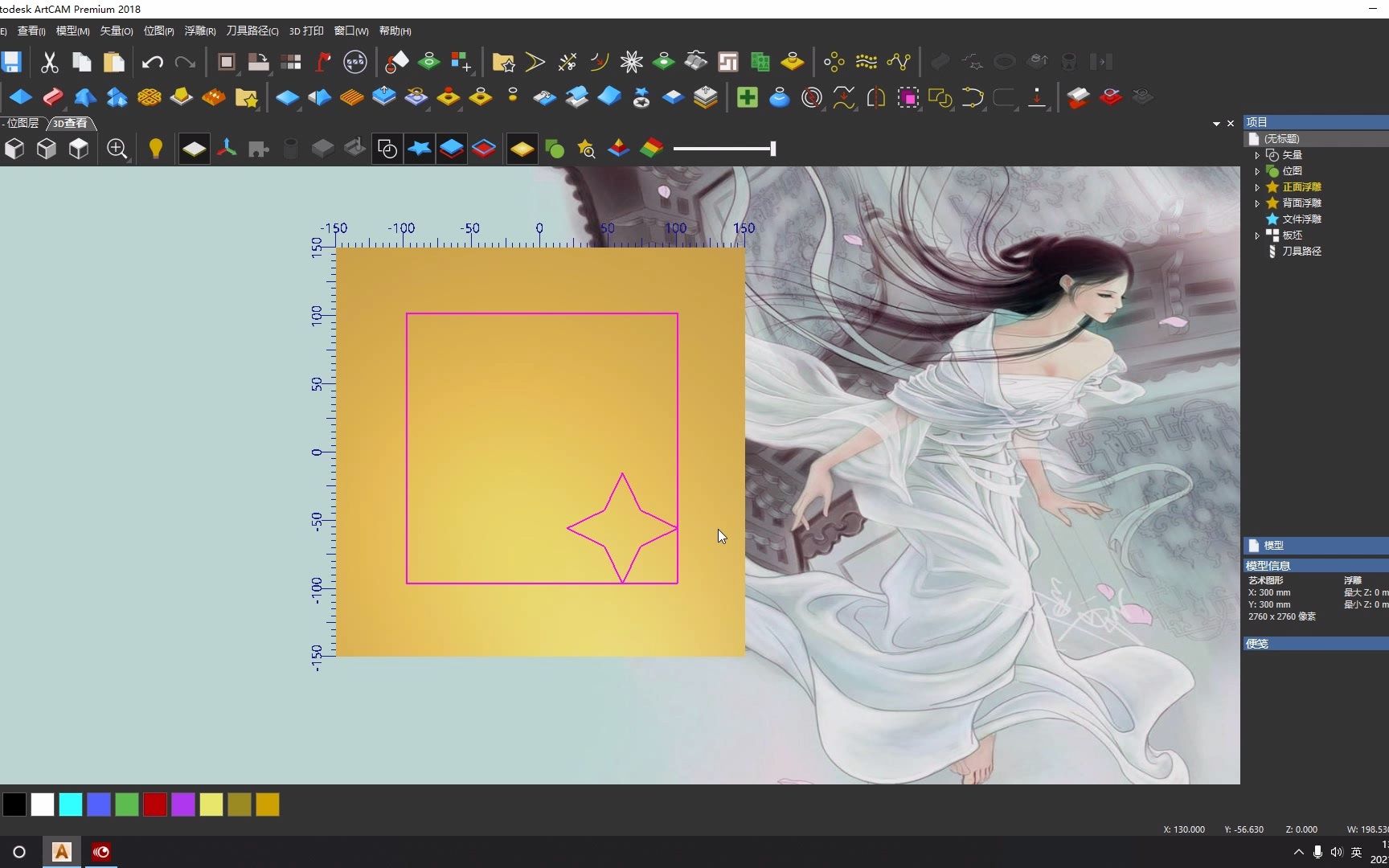
Task: Expand the 矢量 node in 项目 panel
Action: click(x=1259, y=154)
